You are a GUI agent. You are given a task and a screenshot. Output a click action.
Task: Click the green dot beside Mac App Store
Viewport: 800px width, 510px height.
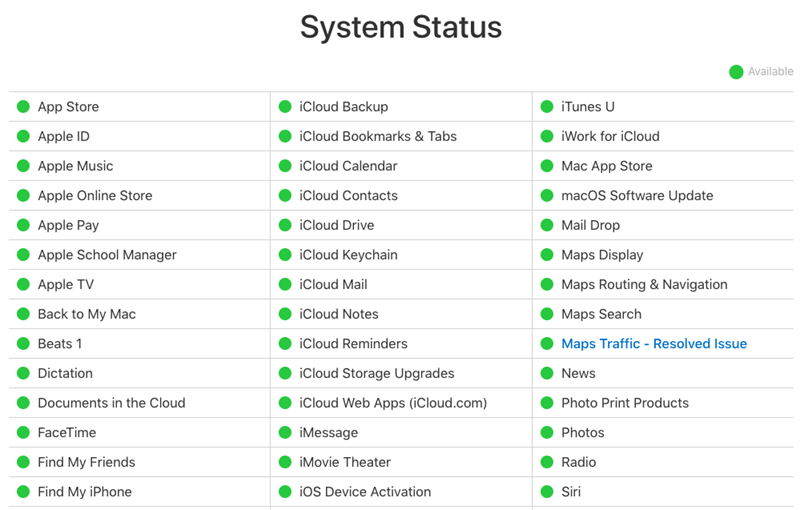coord(547,166)
